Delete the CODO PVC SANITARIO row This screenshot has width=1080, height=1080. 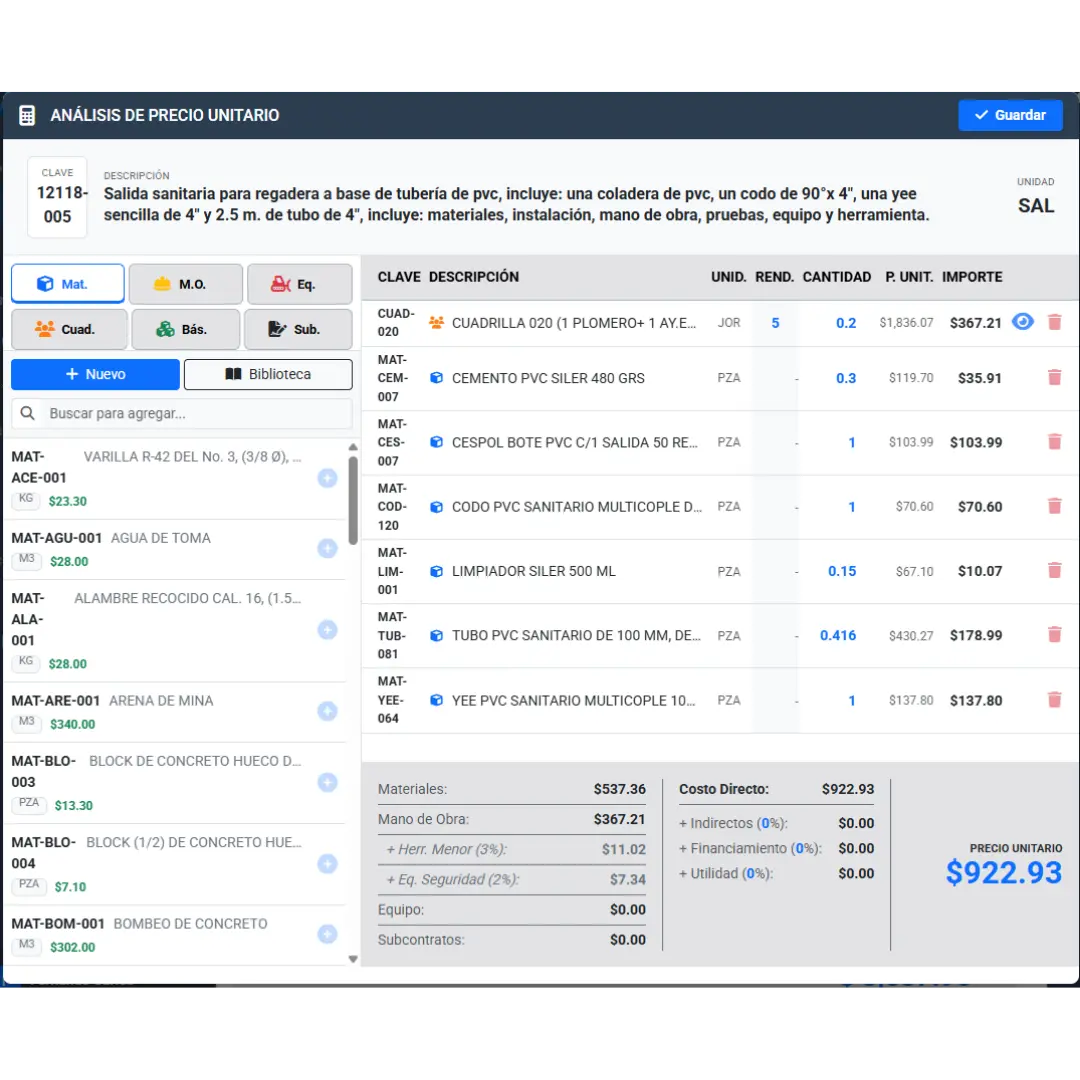tap(1054, 506)
